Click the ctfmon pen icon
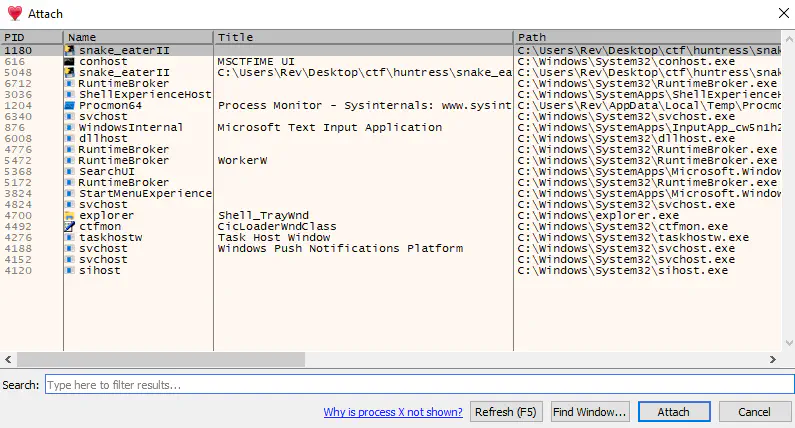This screenshot has height=428, width=795. point(70,226)
